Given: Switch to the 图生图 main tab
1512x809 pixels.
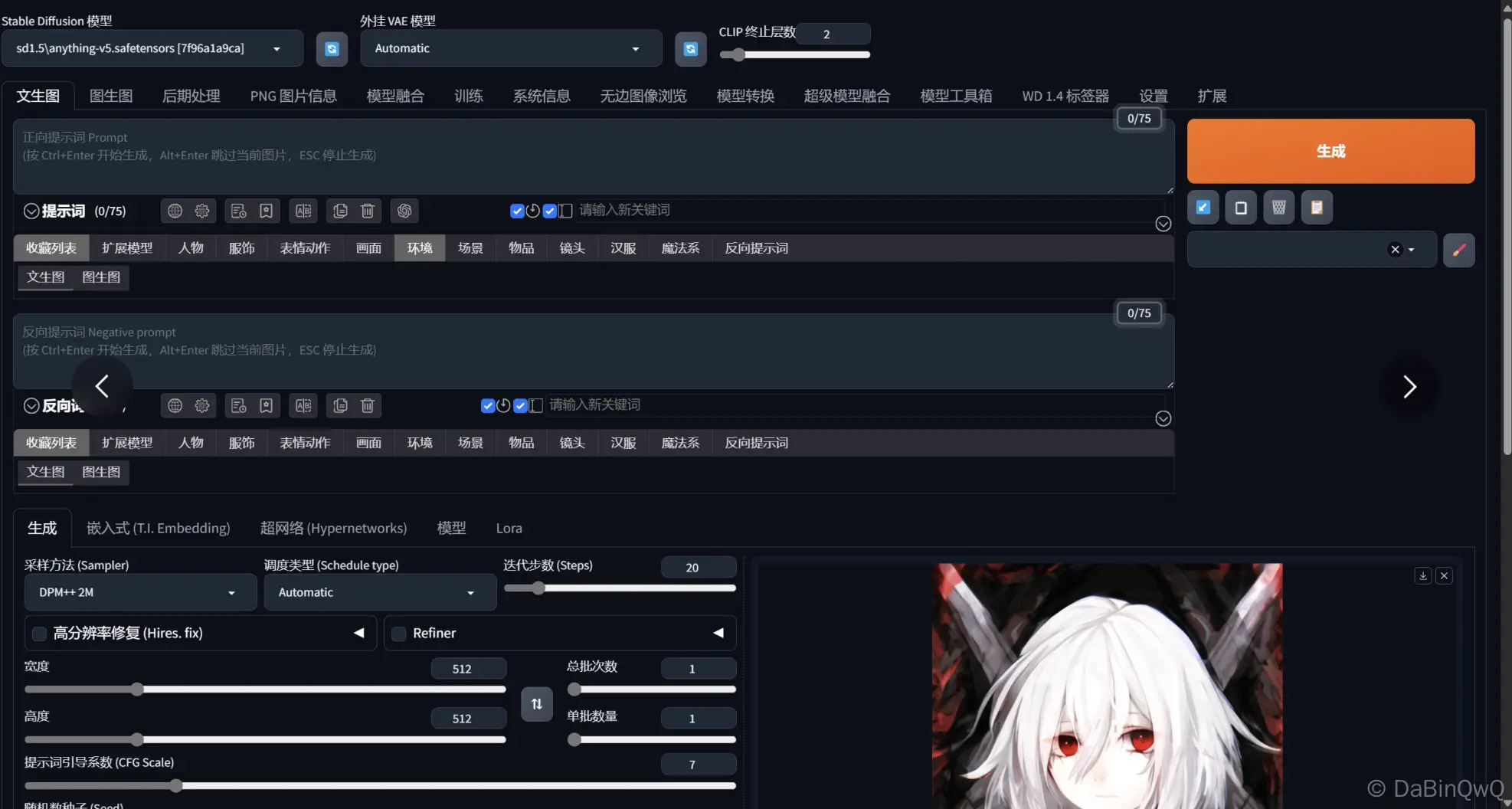Looking at the screenshot, I should coord(111,96).
